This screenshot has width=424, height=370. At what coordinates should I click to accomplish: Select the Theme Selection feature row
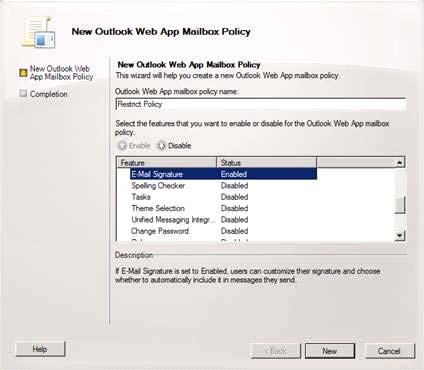[x=223, y=208]
